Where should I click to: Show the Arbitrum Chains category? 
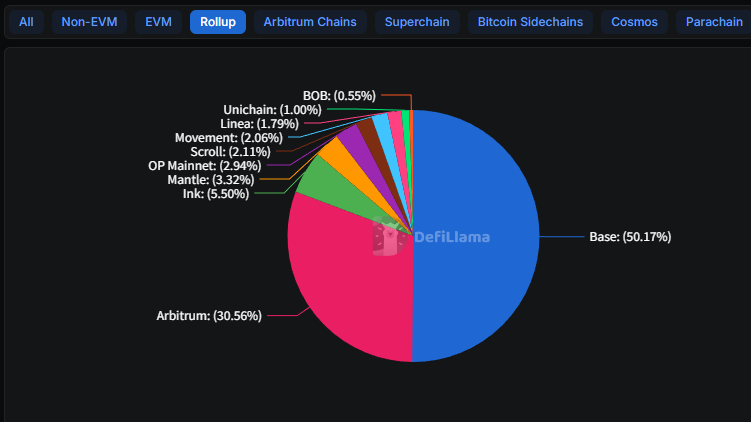[x=310, y=22]
